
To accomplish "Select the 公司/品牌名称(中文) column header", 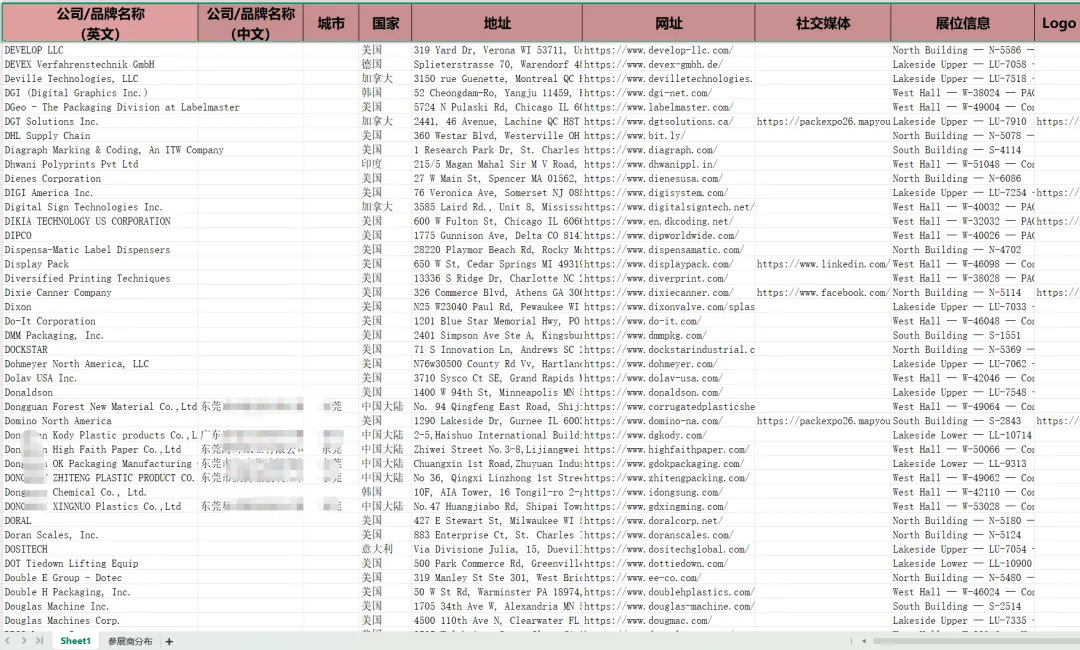I will (251, 23).
